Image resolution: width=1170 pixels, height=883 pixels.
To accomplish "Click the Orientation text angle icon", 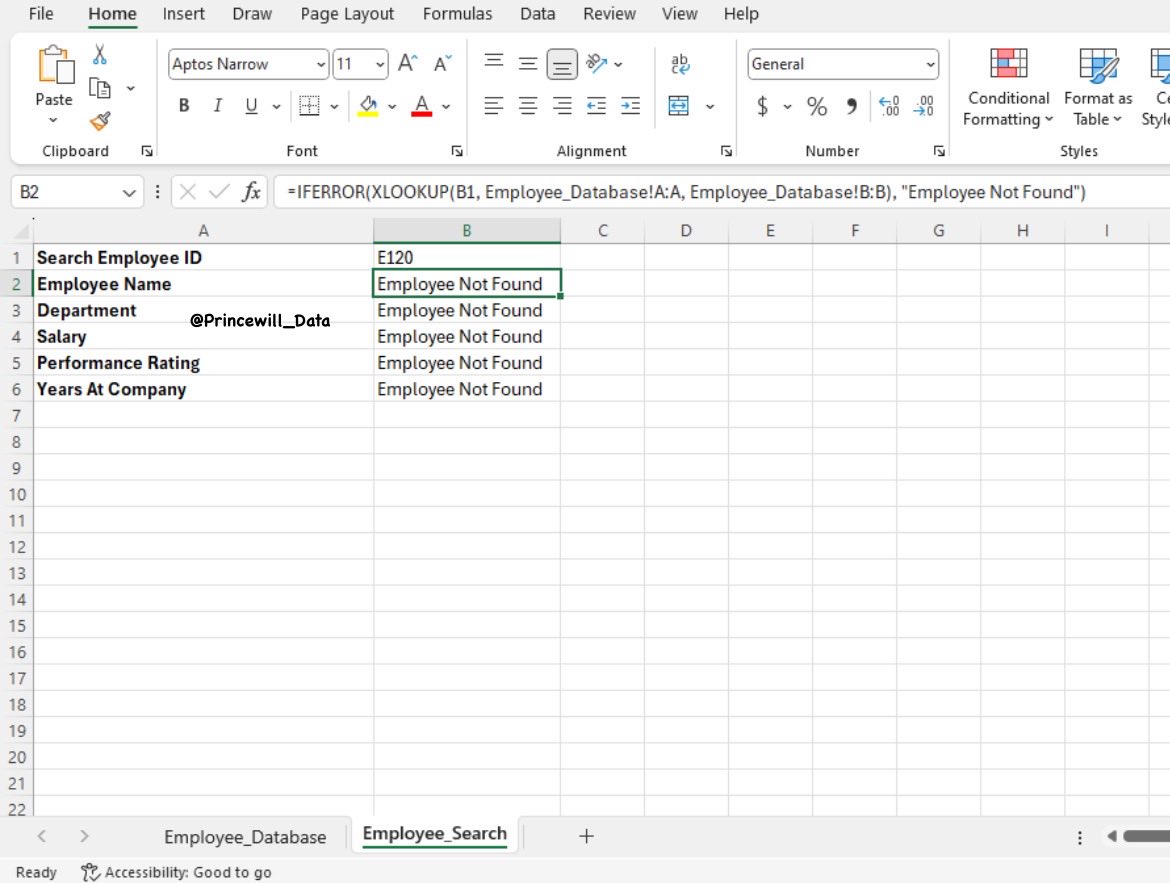I will (596, 63).
